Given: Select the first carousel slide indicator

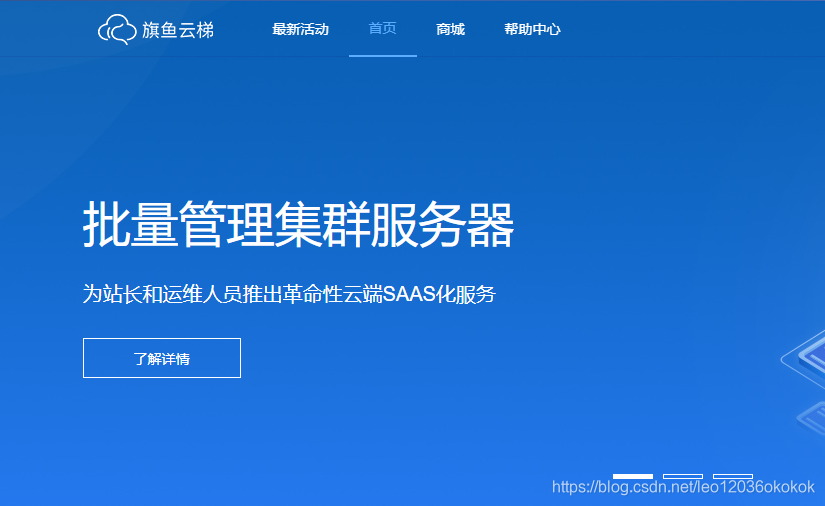Looking at the screenshot, I should pos(633,477).
